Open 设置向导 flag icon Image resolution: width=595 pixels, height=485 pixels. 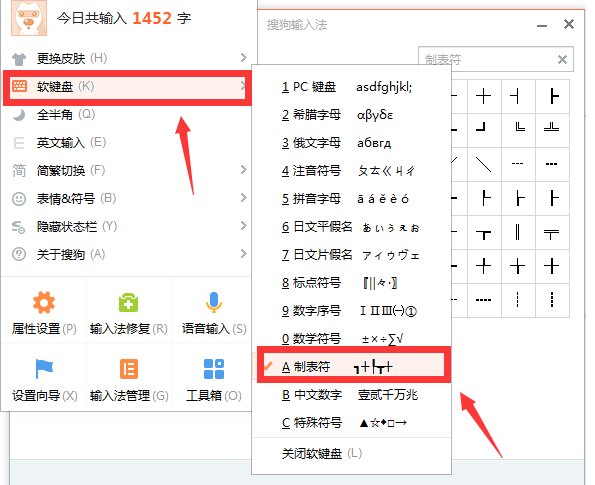44,368
